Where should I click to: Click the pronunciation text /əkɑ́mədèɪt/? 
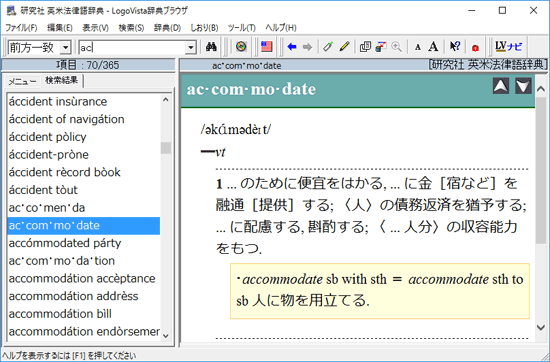tap(236, 129)
